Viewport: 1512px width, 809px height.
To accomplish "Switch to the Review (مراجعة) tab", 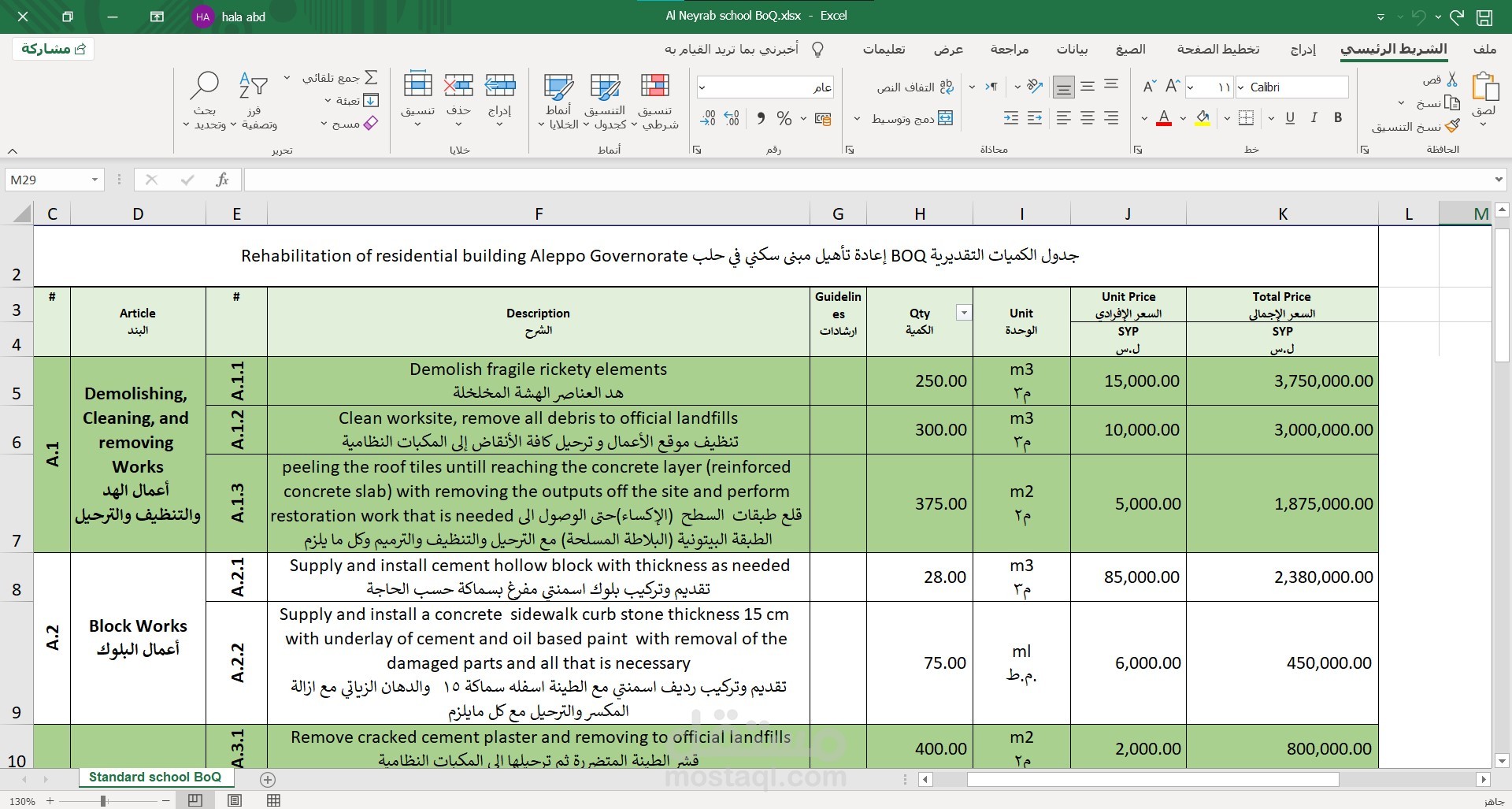I will click(x=1010, y=49).
